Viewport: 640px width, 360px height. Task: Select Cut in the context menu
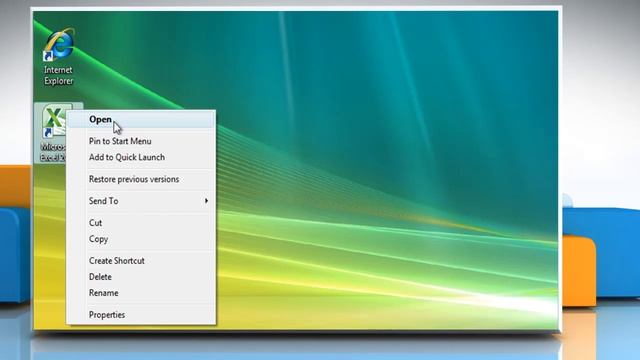point(141,223)
